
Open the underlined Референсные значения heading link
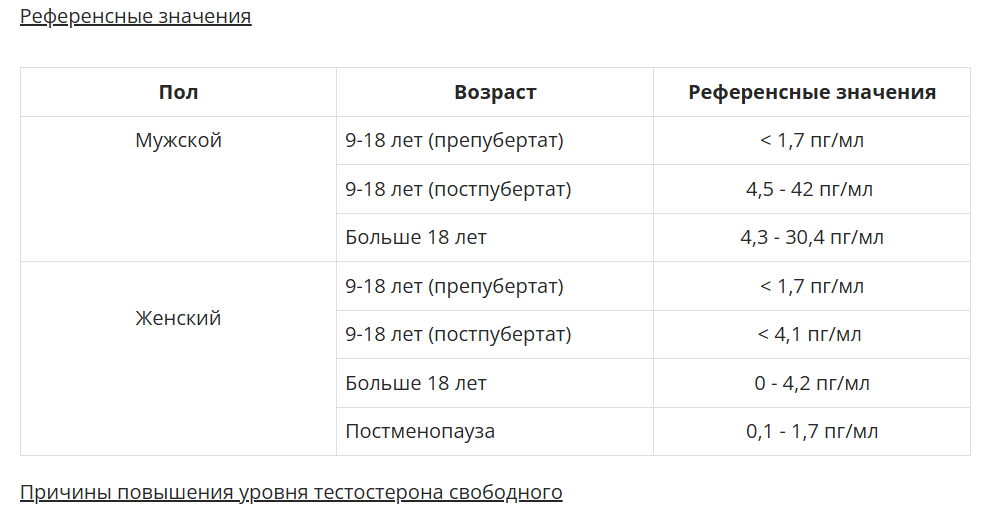coord(136,16)
